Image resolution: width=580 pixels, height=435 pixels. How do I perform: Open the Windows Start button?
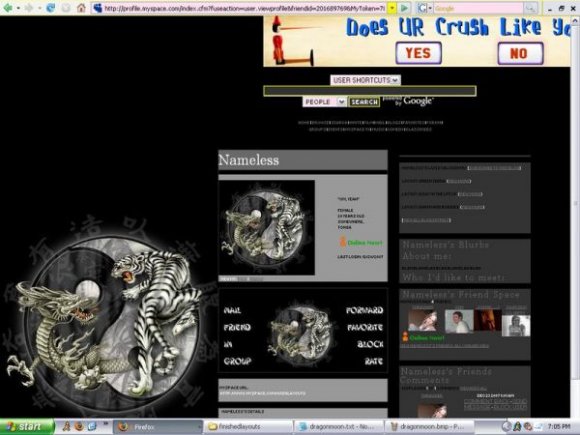point(27,426)
